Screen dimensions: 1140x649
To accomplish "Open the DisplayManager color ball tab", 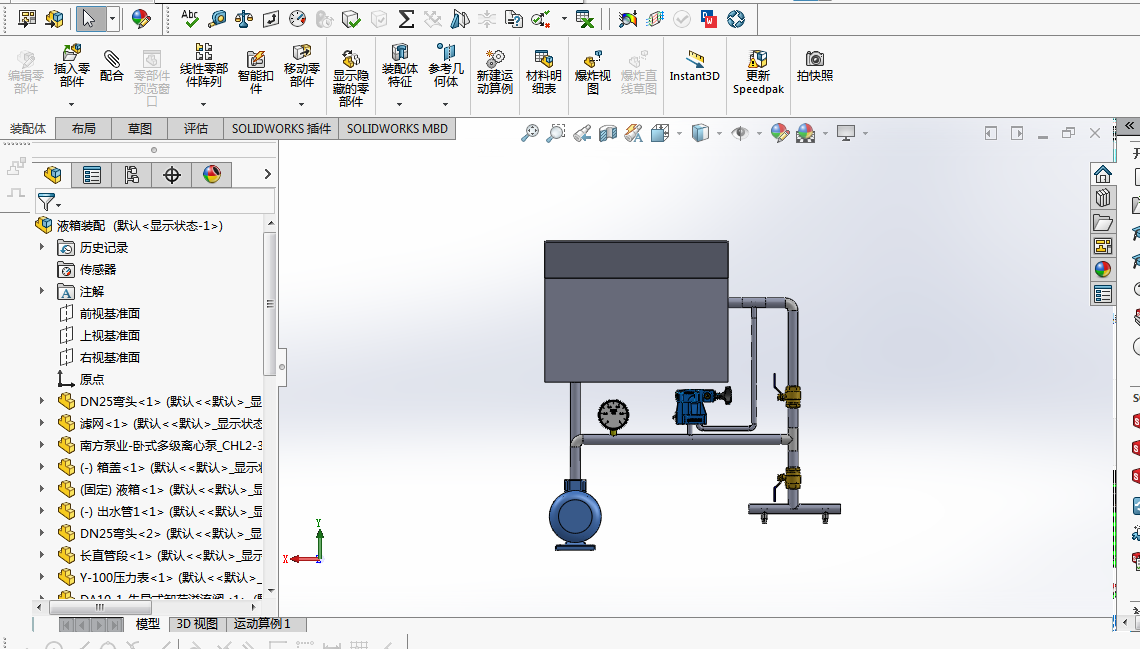I will tap(212, 174).
